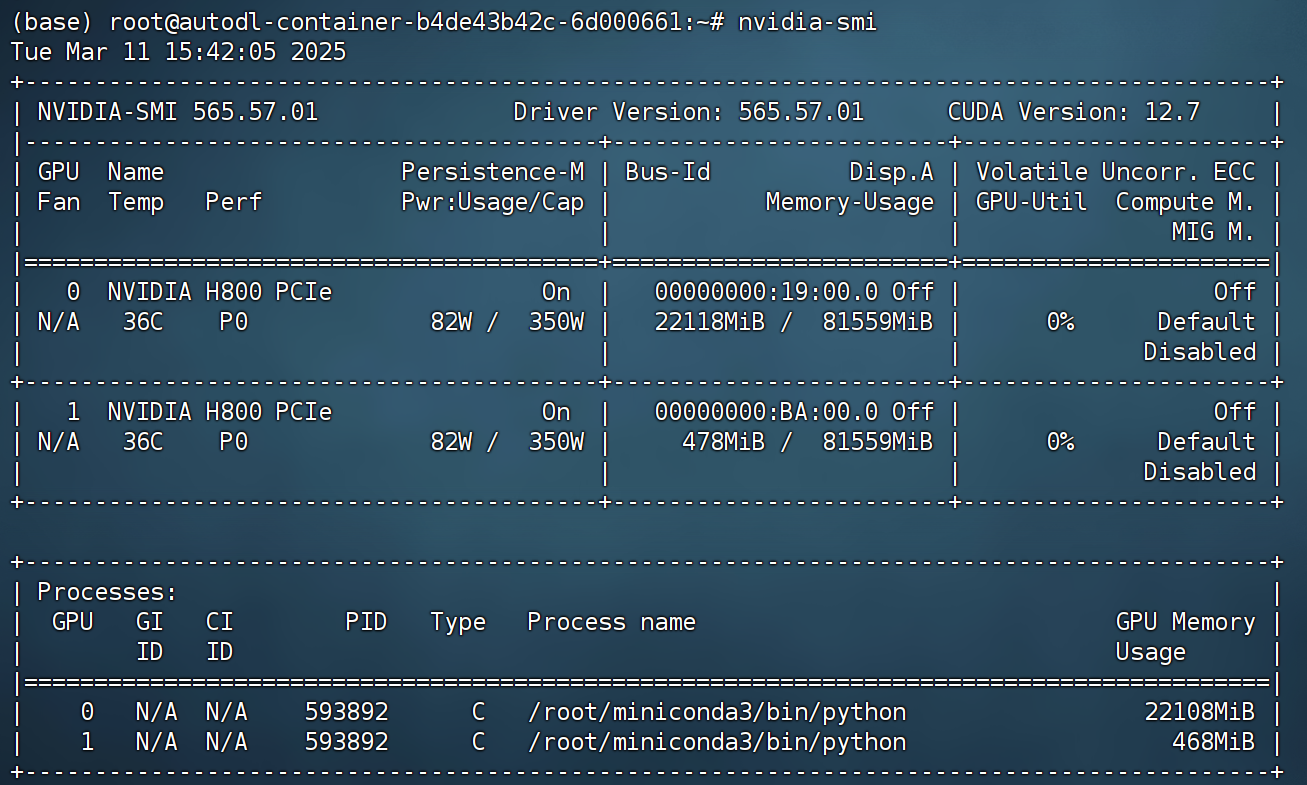Click memory usage value '22118MiB'
1307x785 pixels.
(710, 322)
